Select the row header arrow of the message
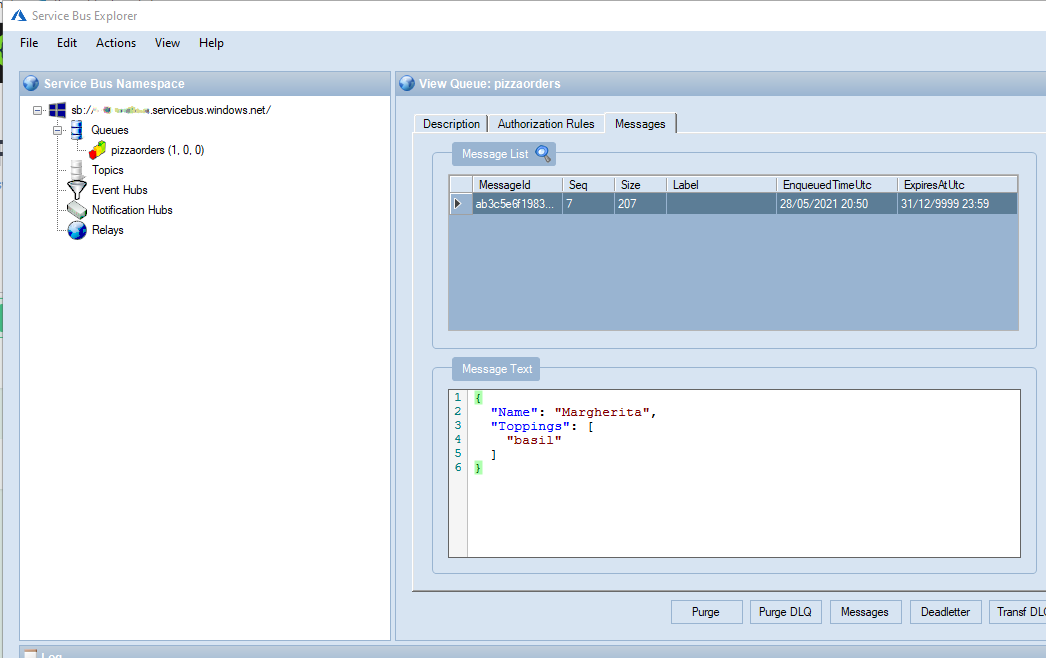This screenshot has width=1046, height=658. click(x=459, y=204)
